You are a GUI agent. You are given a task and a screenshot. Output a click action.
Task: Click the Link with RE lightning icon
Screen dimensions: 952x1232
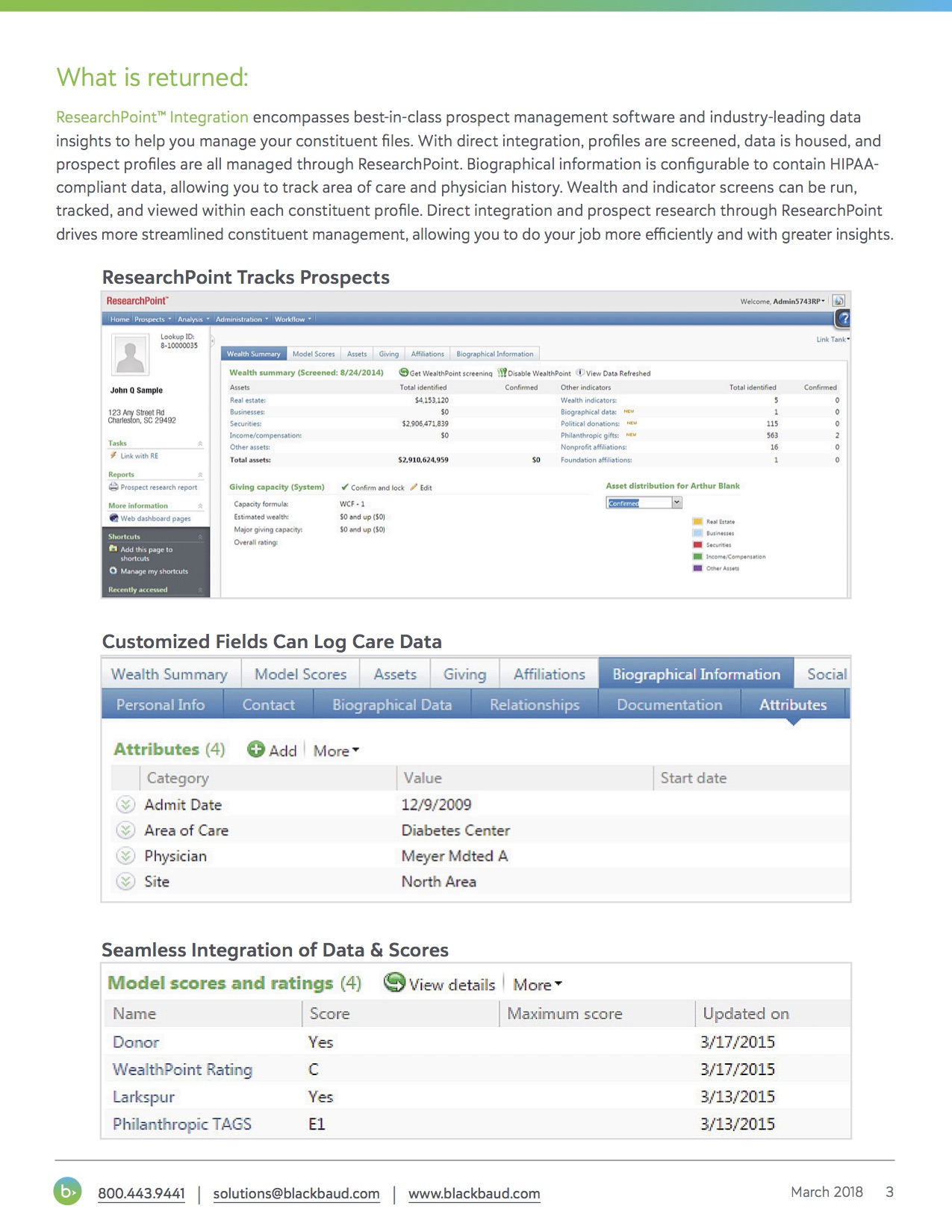click(113, 455)
